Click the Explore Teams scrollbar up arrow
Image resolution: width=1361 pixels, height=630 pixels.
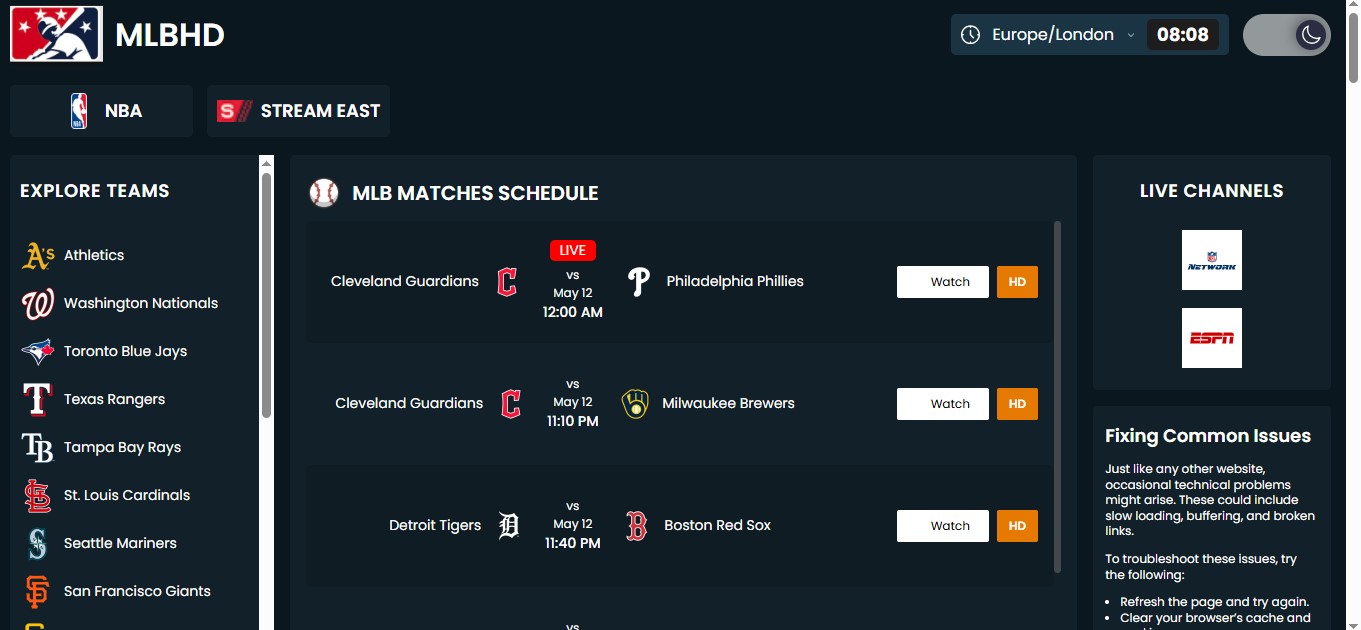pos(266,163)
